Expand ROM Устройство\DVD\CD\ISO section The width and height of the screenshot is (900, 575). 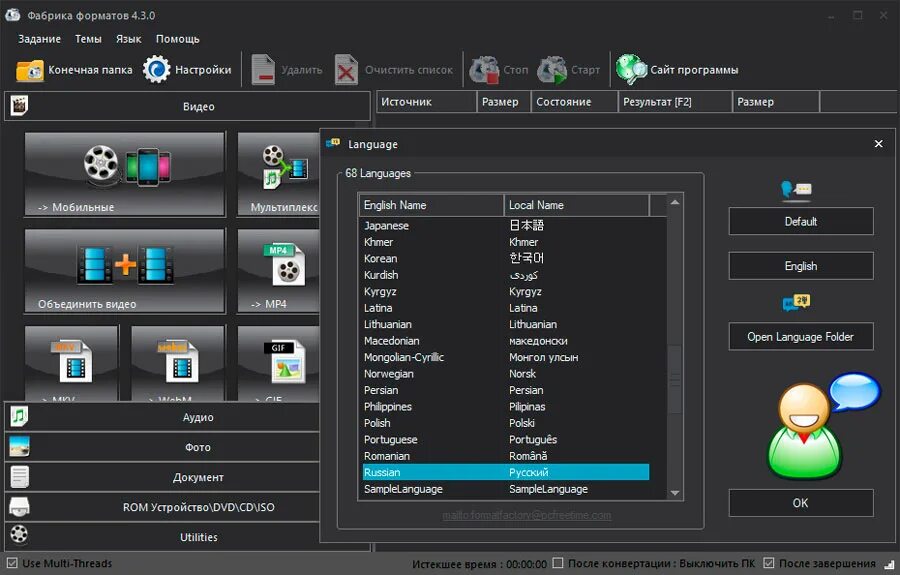(x=162, y=507)
